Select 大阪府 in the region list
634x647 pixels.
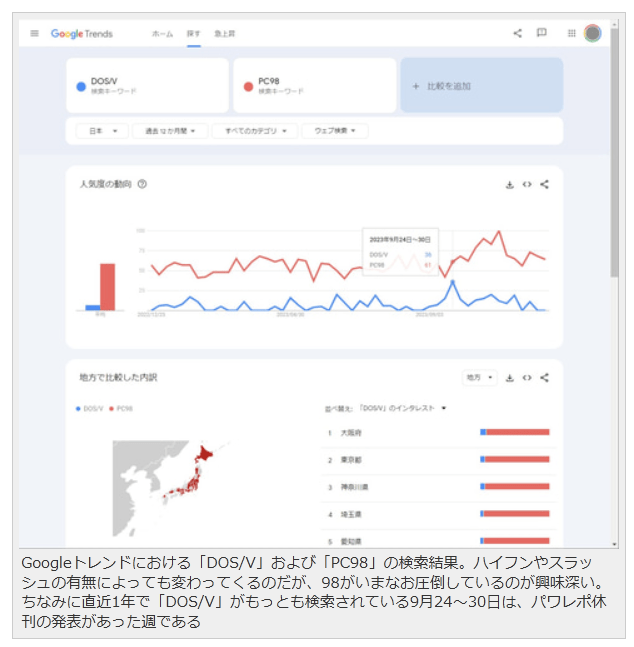(351, 432)
